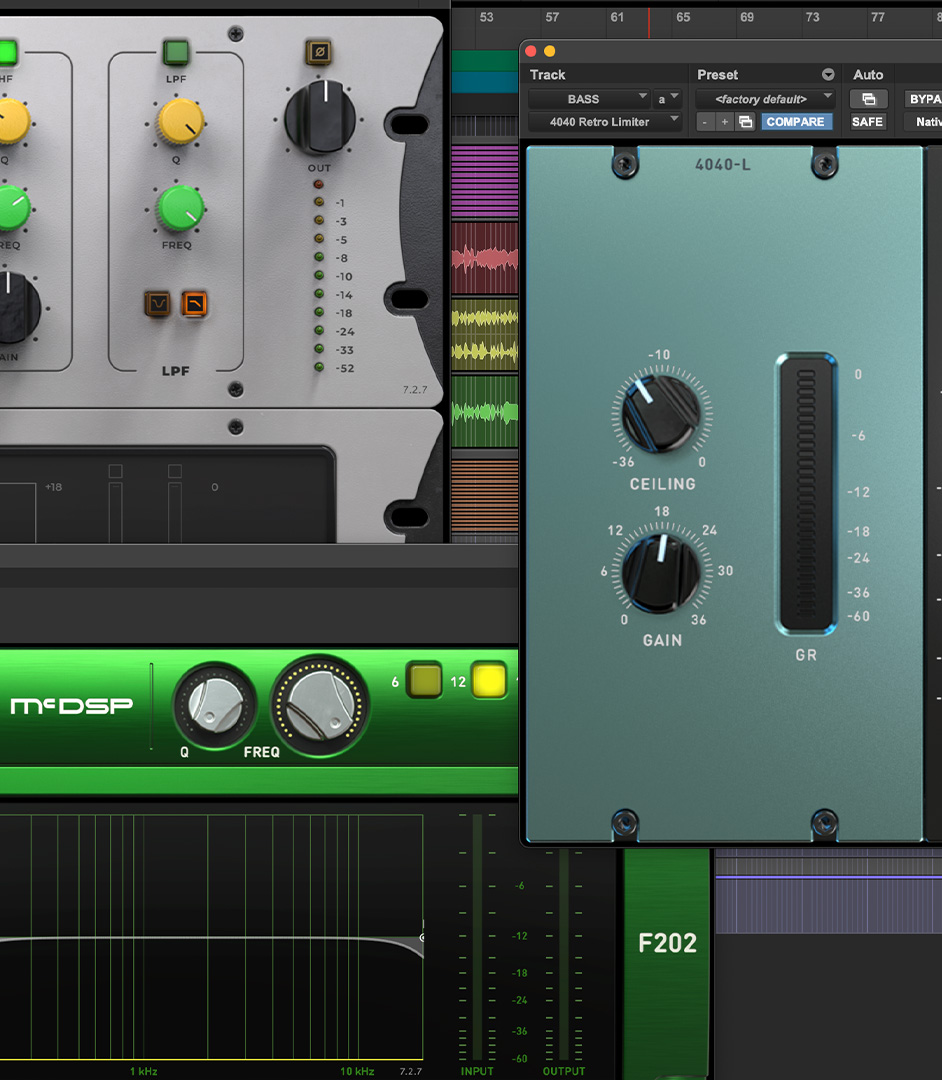Viewport: 942px width, 1080px height.
Task: Click the yellow target button in plugin window
Action: [550, 51]
